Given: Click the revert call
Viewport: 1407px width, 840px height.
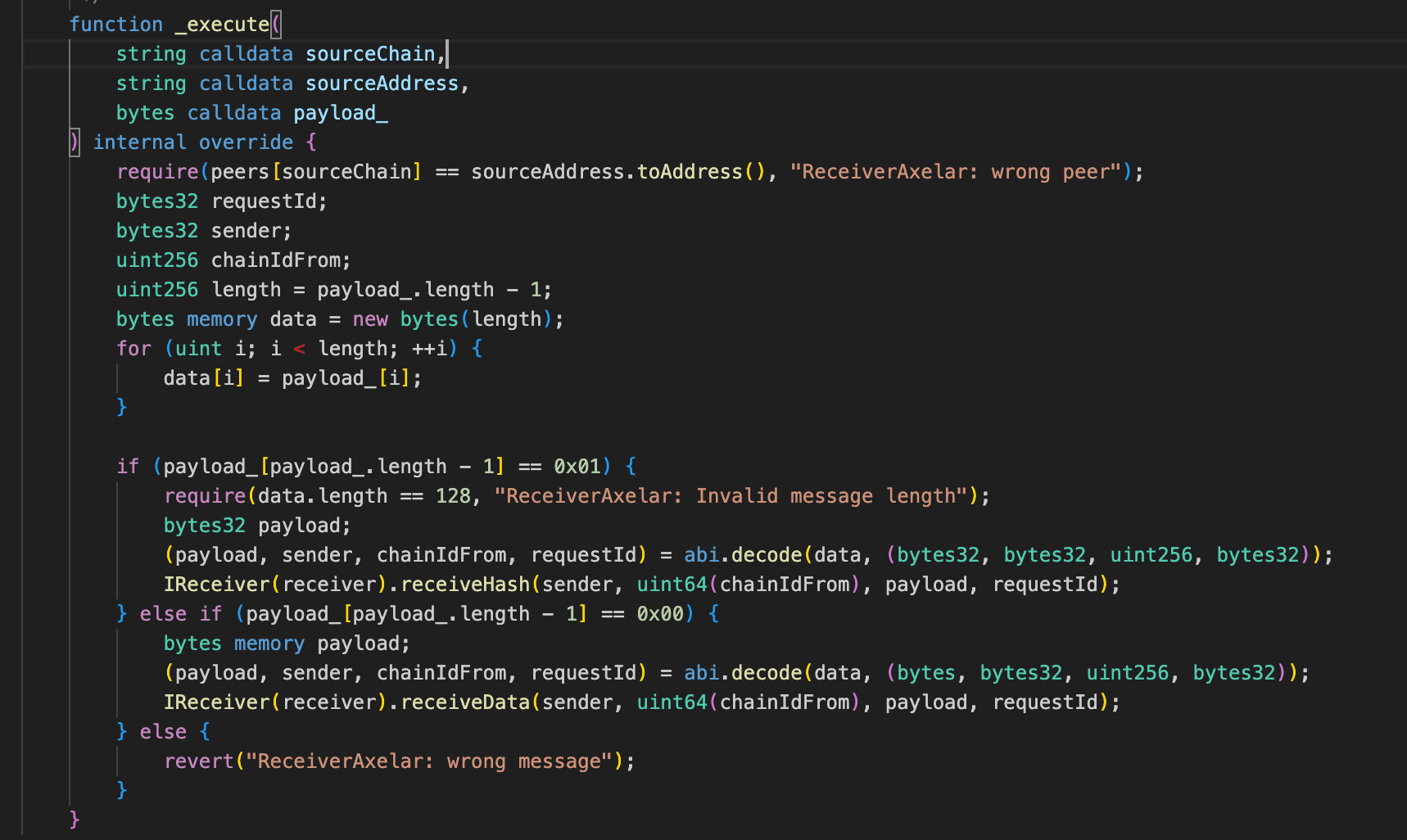Looking at the screenshot, I should [198, 761].
